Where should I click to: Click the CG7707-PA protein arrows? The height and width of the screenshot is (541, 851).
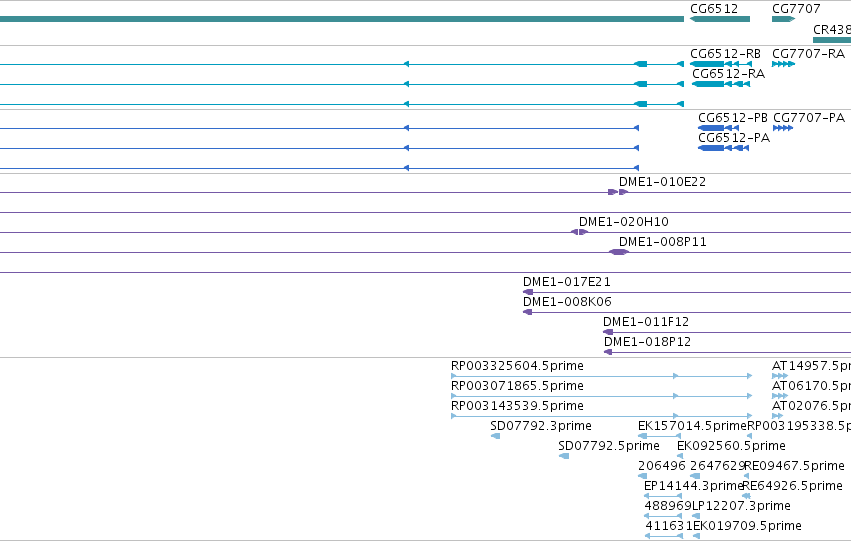coord(783,128)
